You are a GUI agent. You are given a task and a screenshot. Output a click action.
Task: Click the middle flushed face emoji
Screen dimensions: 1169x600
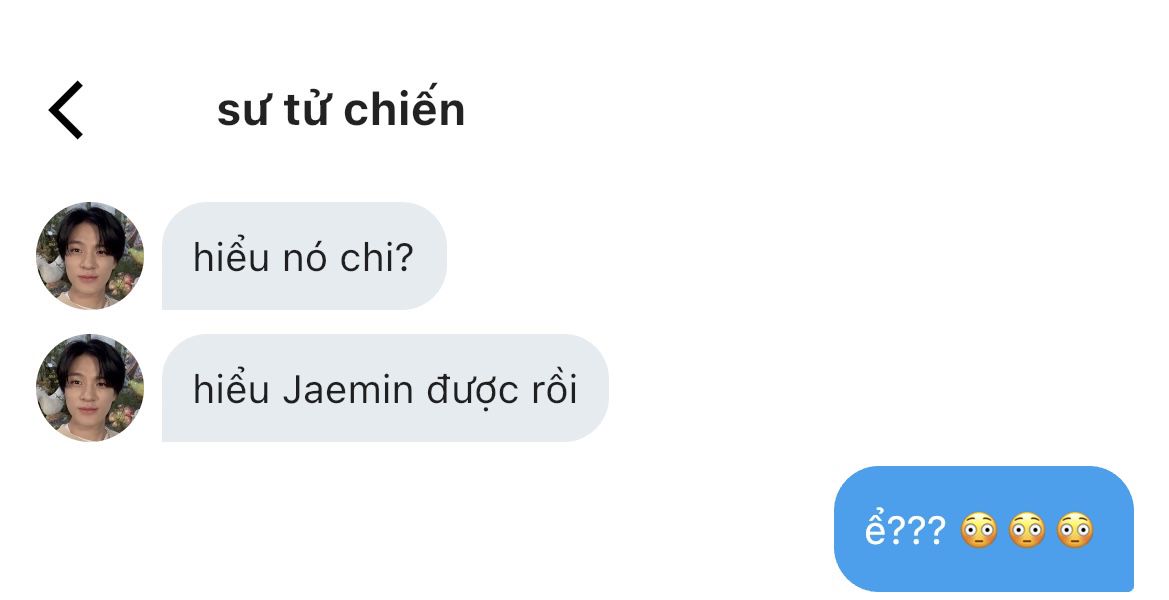(1027, 530)
